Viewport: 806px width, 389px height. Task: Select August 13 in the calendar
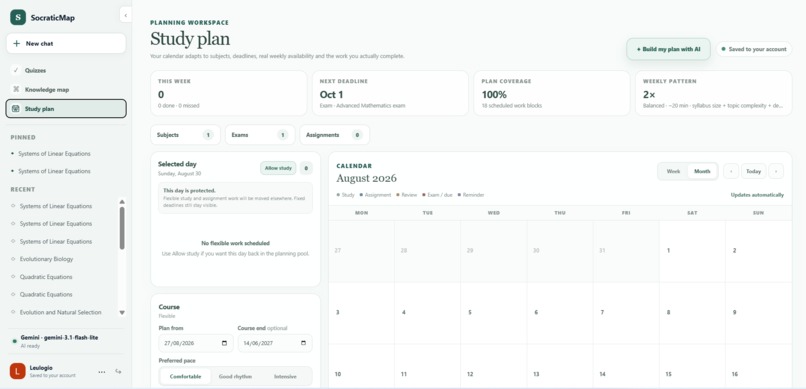coord(560,366)
